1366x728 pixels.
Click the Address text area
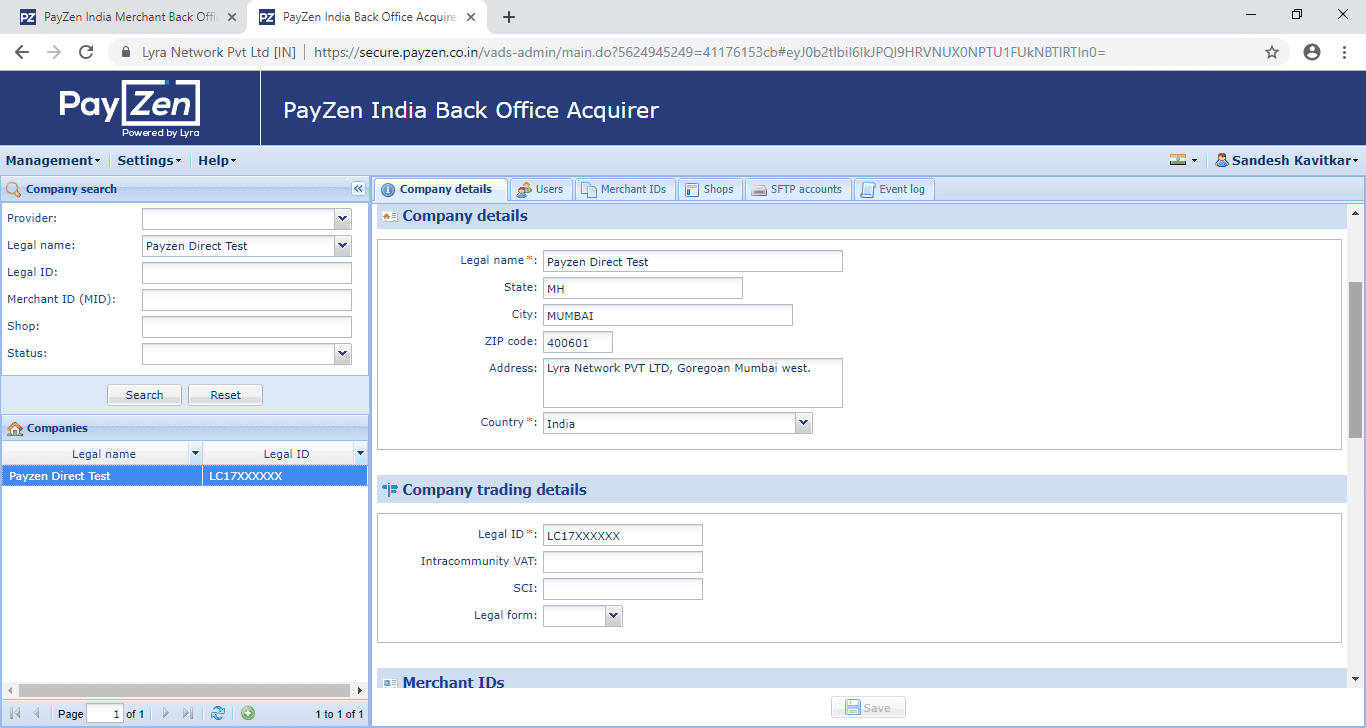pos(693,383)
